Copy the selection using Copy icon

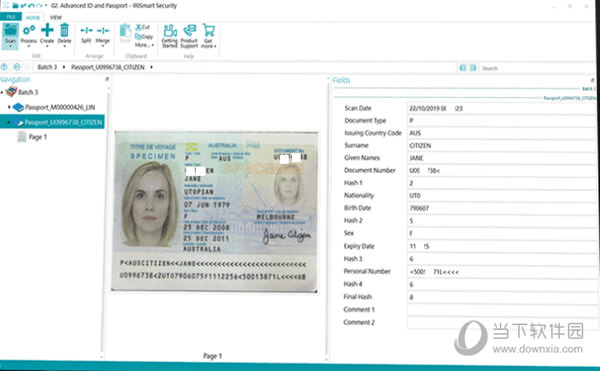[x=139, y=36]
